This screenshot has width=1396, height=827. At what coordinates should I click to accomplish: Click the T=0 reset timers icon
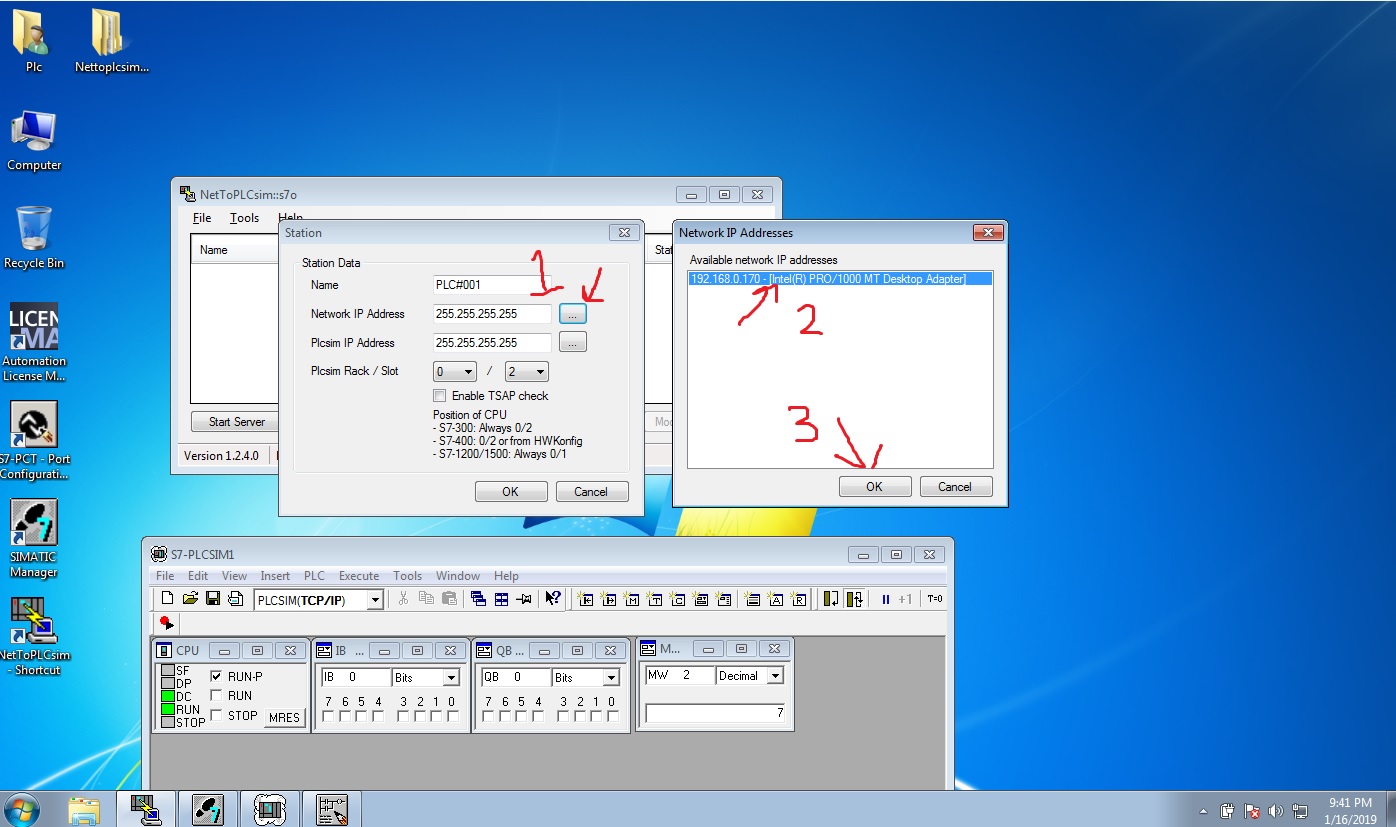(935, 599)
